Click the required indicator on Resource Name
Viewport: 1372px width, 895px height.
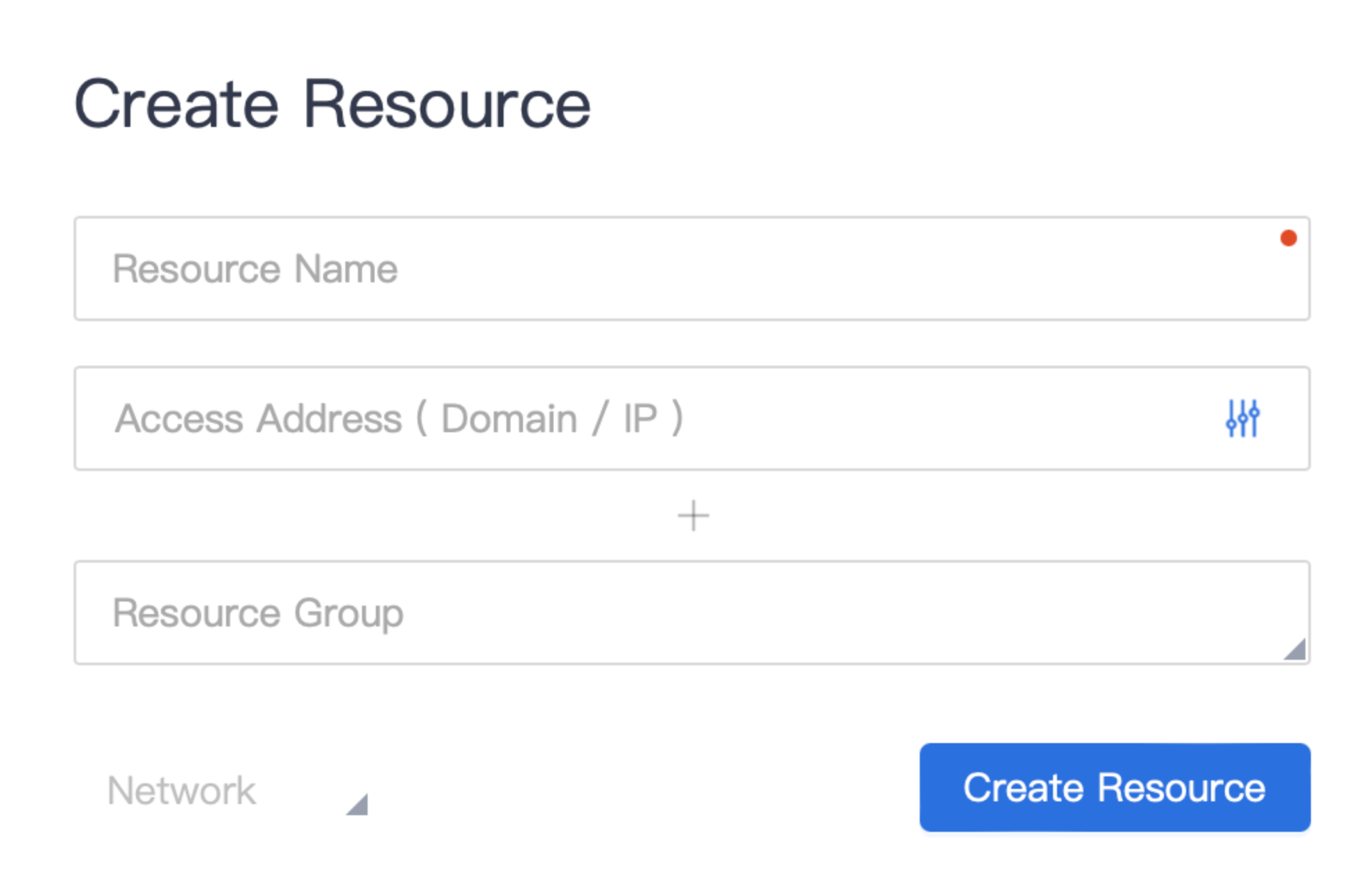[x=1288, y=239]
